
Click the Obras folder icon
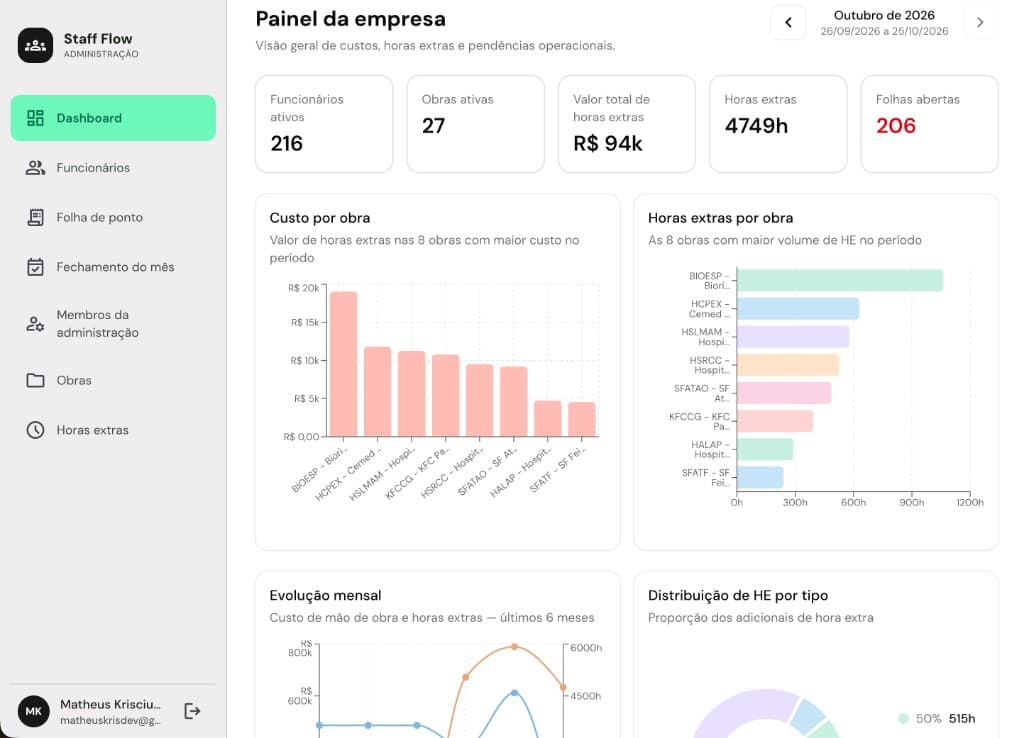[x=35, y=380]
